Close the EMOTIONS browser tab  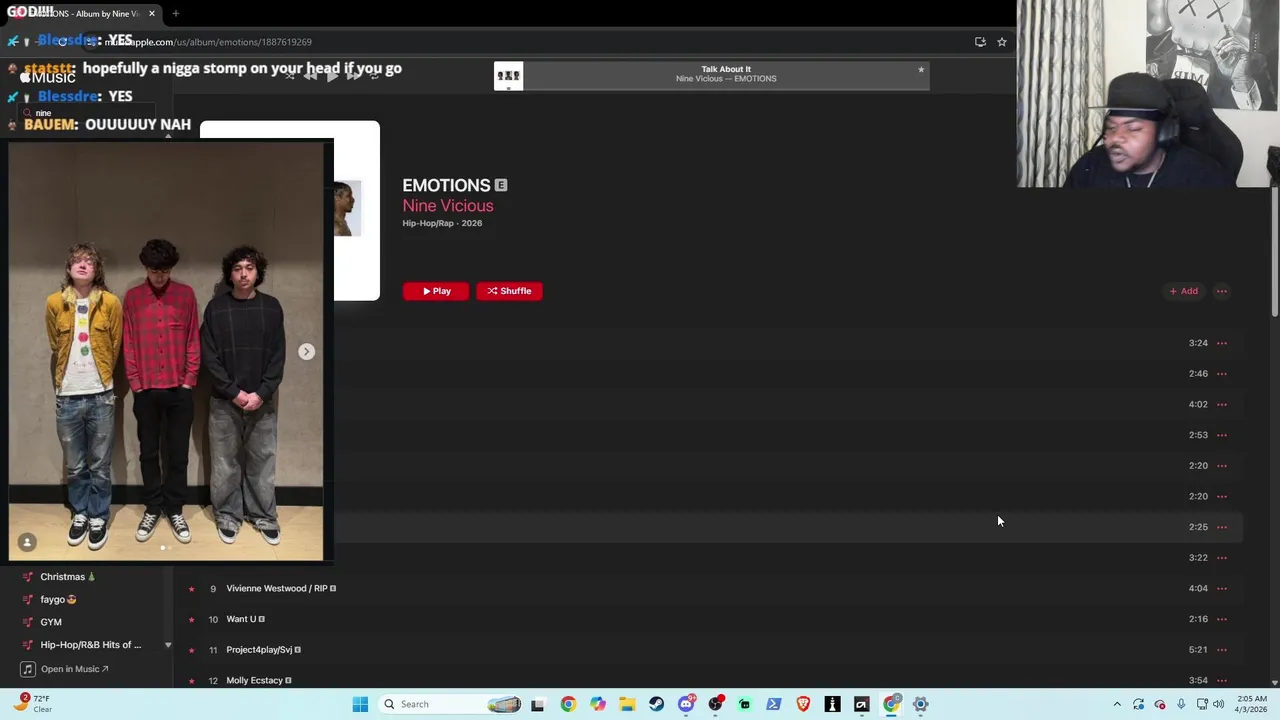click(x=152, y=14)
